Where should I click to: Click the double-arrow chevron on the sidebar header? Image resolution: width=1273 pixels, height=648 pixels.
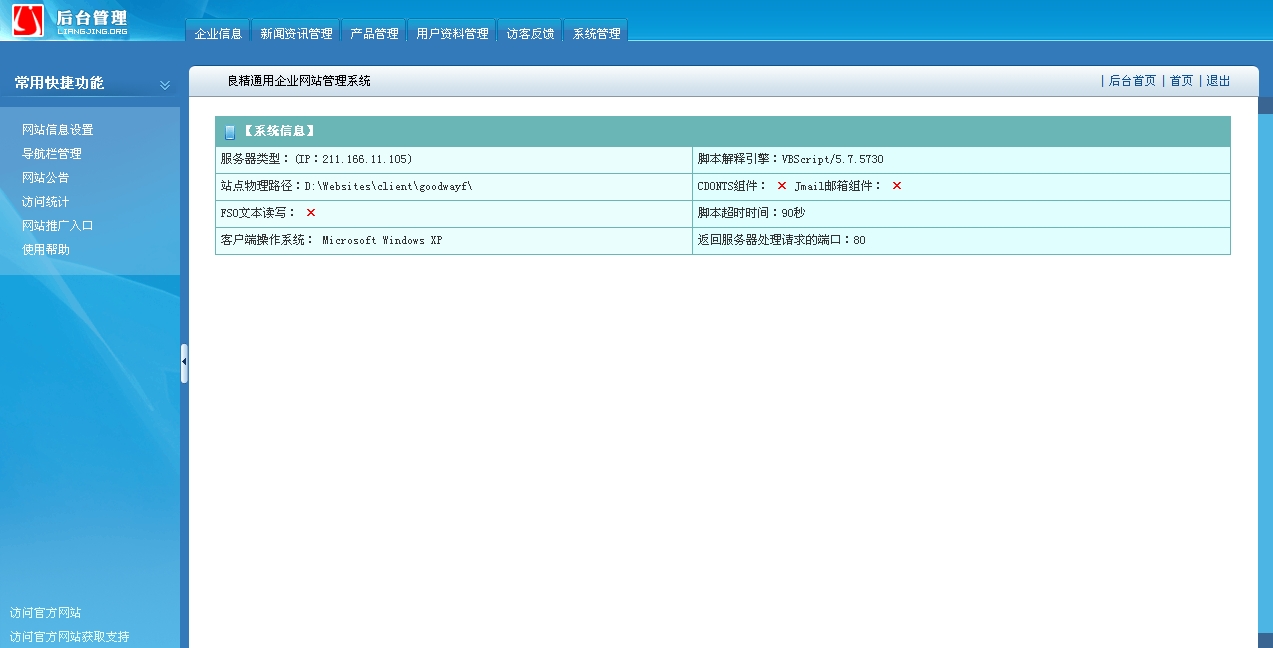click(x=164, y=85)
